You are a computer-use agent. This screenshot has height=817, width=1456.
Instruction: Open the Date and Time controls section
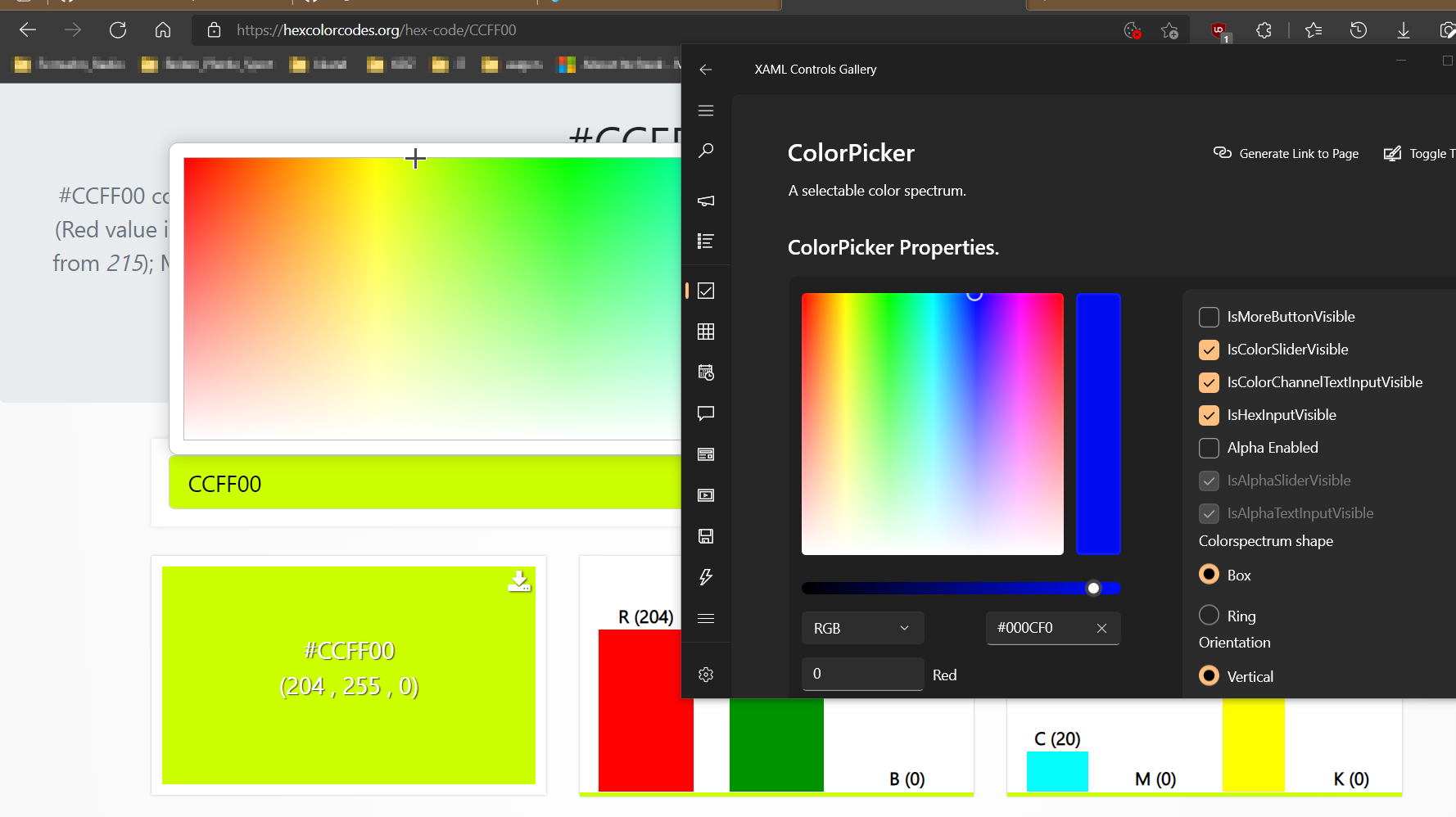tap(706, 372)
